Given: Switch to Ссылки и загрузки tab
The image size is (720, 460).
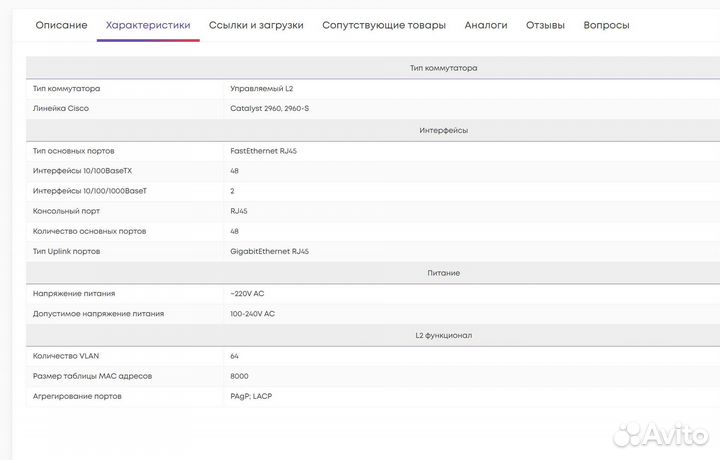Looking at the screenshot, I should click(x=256, y=25).
